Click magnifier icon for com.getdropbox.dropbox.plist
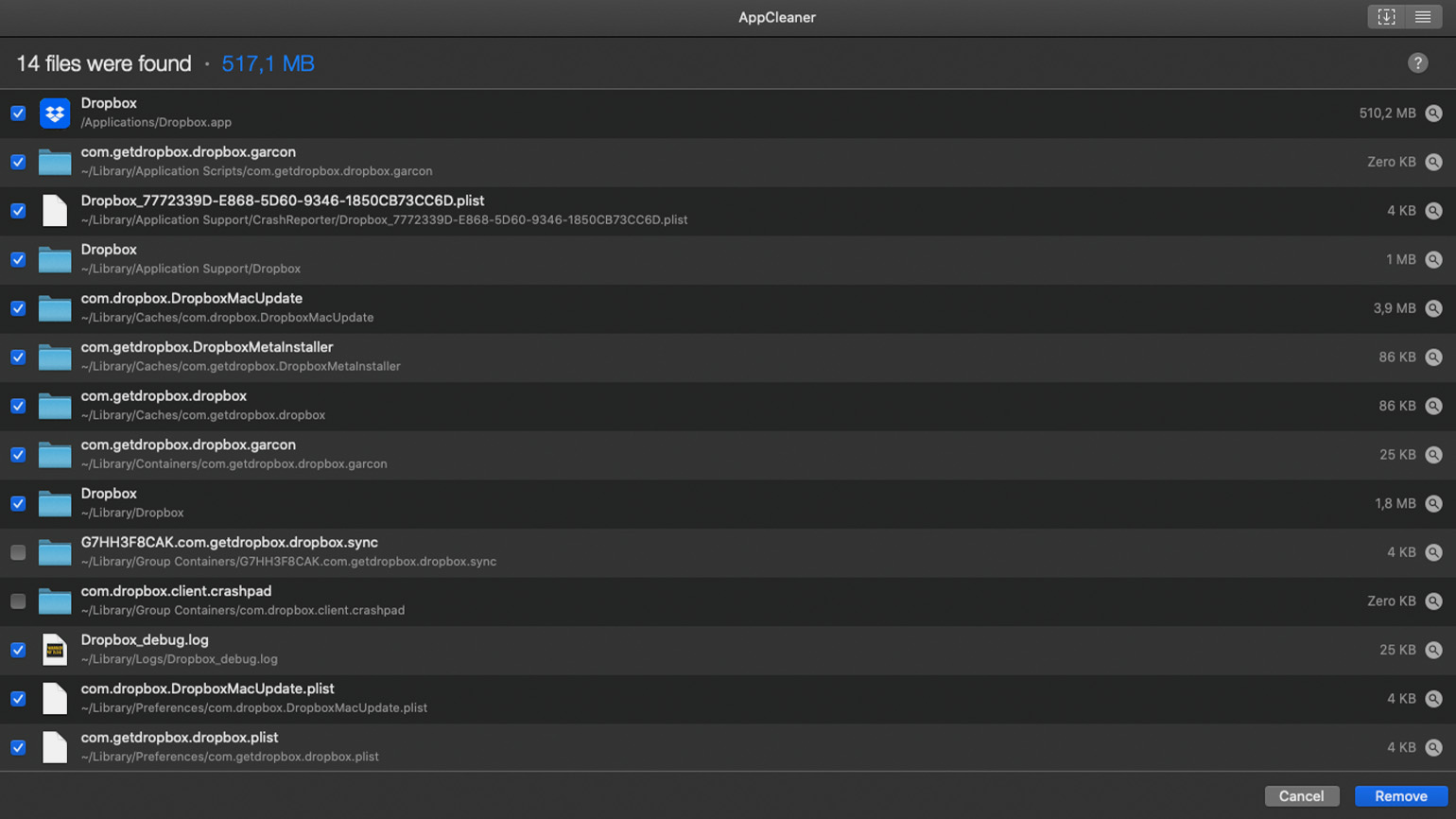 pyautogui.click(x=1433, y=747)
